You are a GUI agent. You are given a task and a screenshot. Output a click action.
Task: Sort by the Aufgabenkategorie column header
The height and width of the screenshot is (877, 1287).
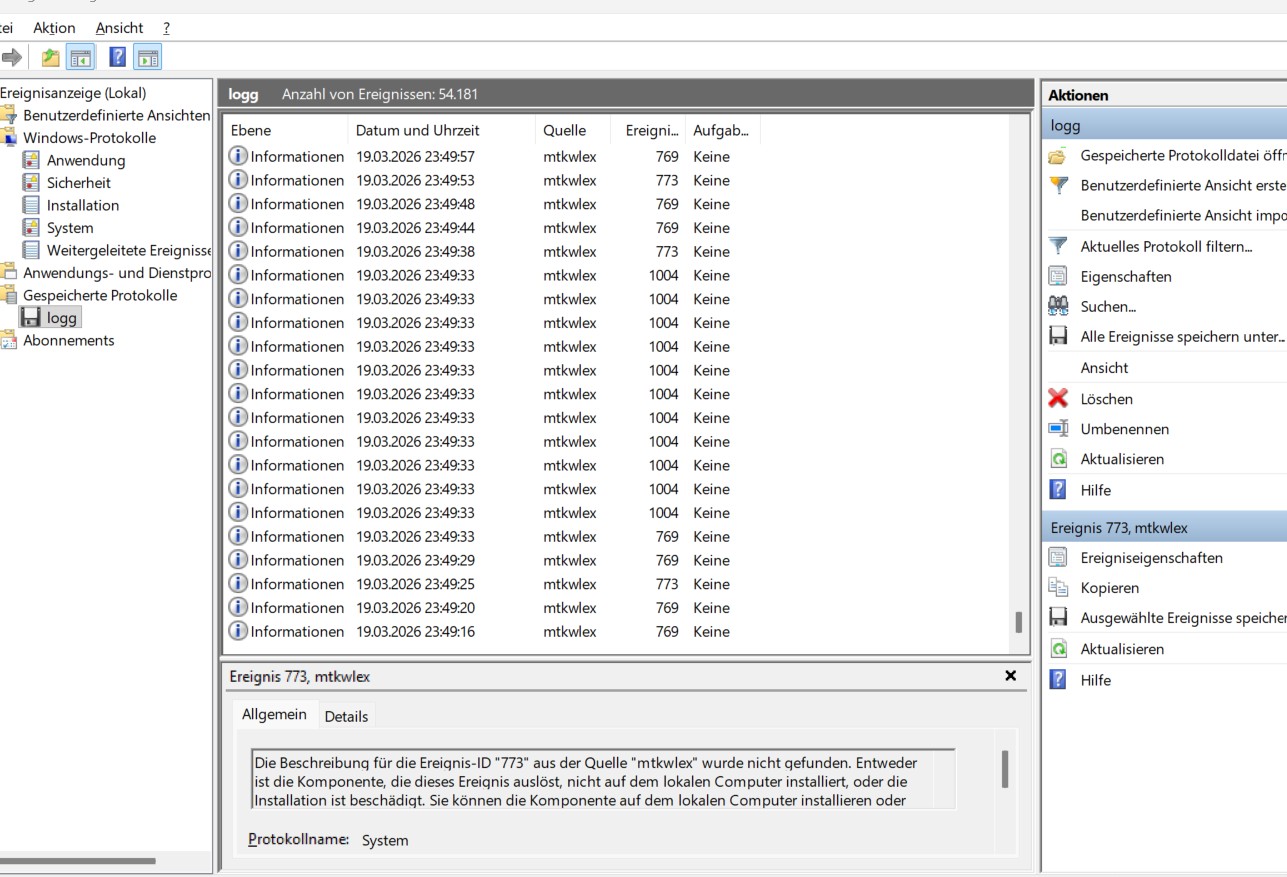(723, 130)
